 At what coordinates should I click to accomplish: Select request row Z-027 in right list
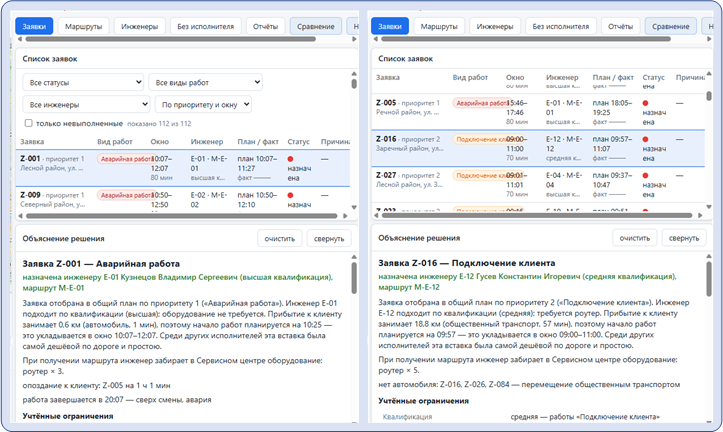tap(538, 184)
